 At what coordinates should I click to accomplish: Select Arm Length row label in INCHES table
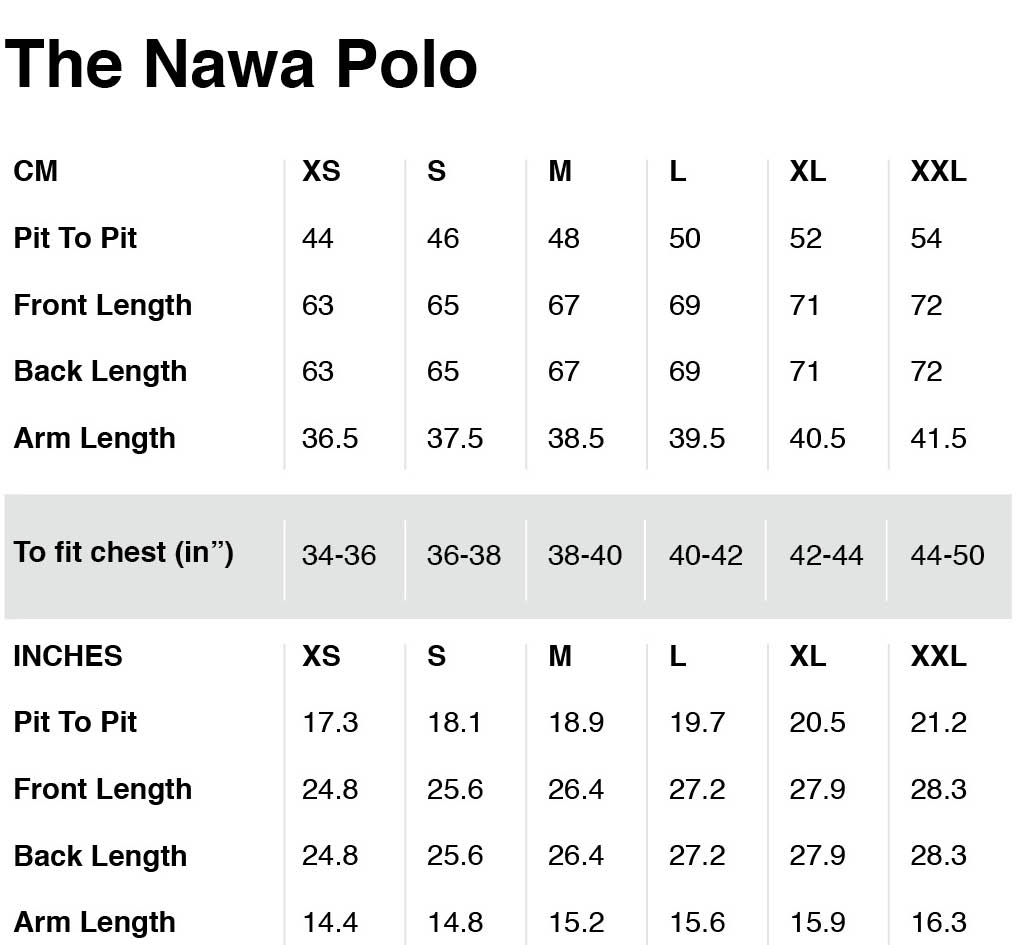point(94,923)
